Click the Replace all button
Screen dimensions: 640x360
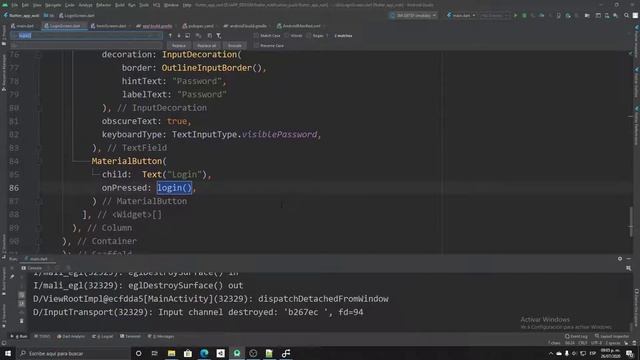click(x=207, y=45)
